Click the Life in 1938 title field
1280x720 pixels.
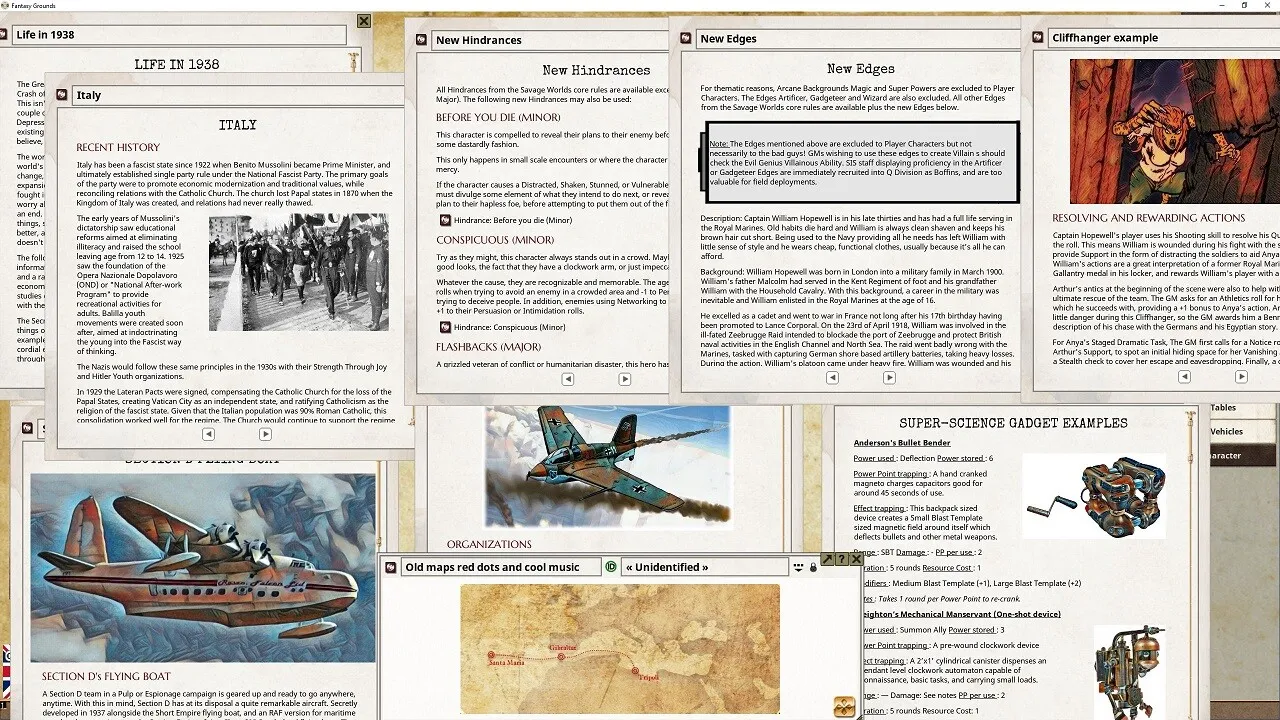178,35
